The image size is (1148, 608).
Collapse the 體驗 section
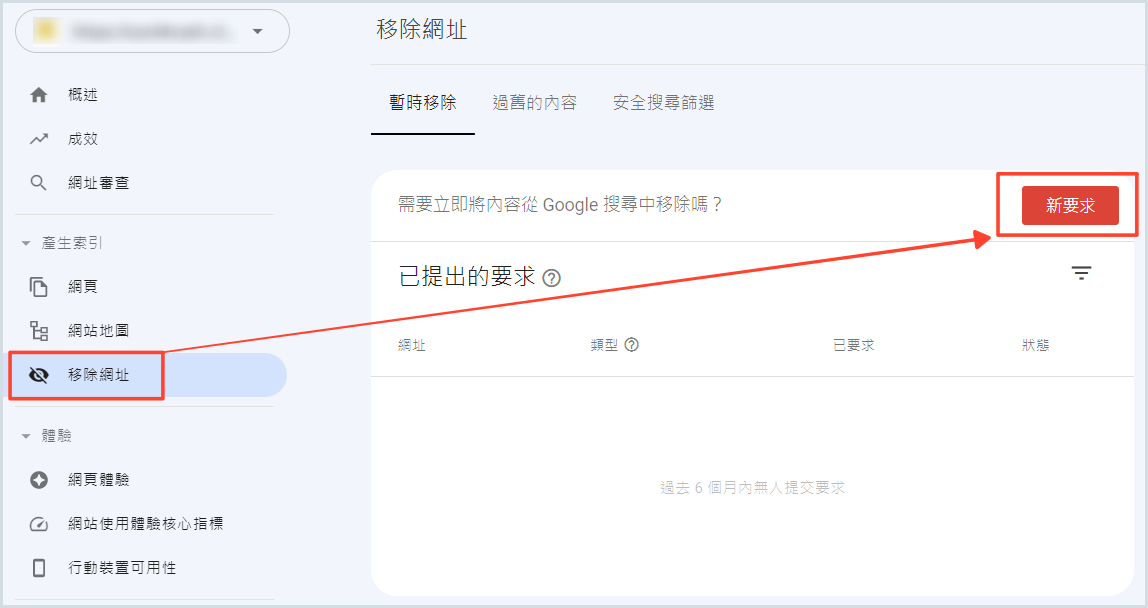(26, 436)
